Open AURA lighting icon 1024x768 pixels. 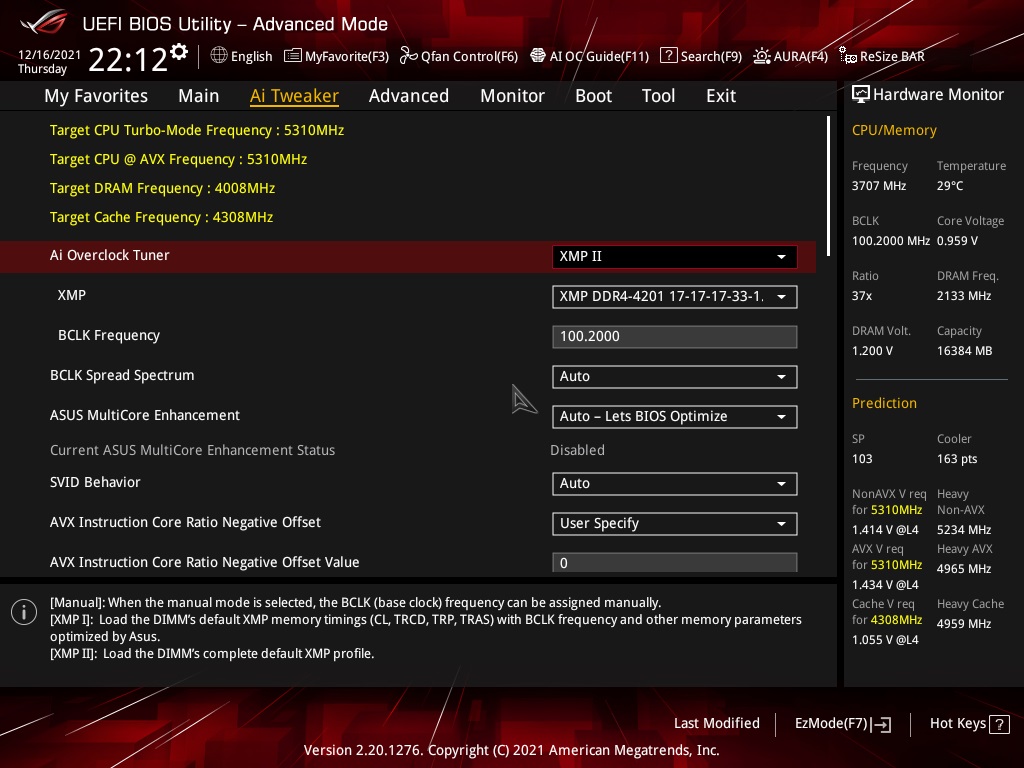point(761,56)
